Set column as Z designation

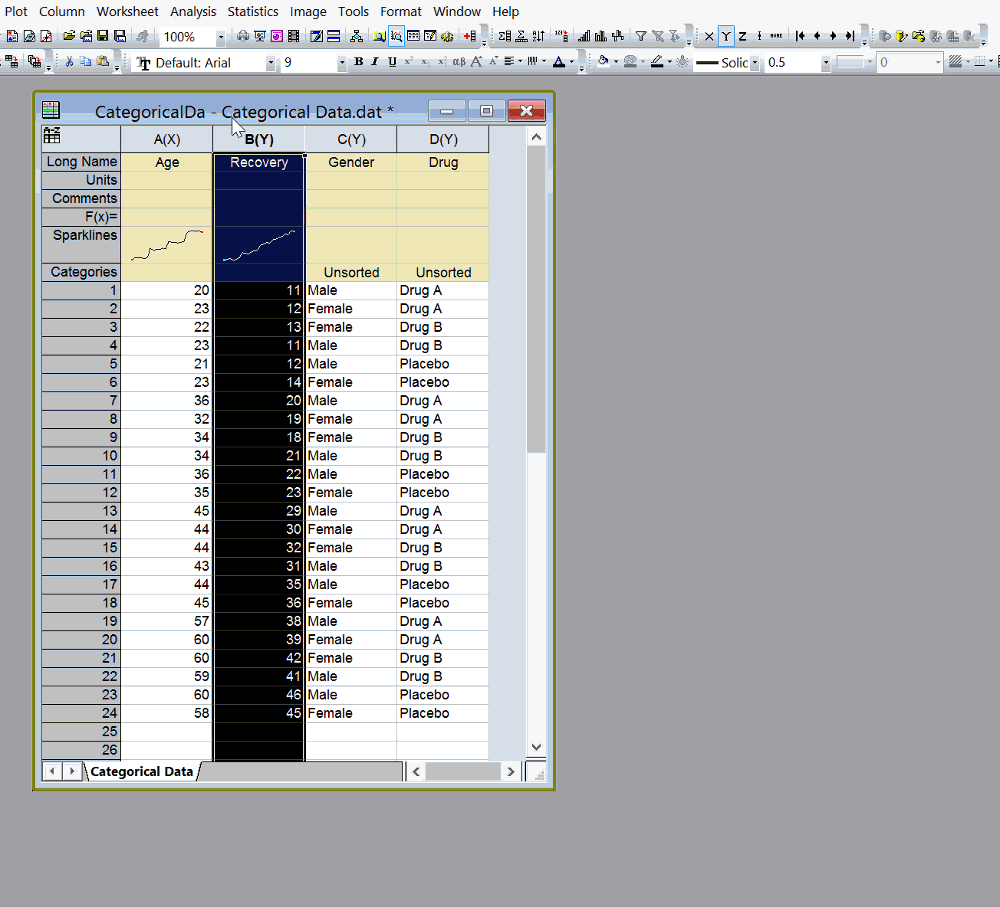point(742,37)
